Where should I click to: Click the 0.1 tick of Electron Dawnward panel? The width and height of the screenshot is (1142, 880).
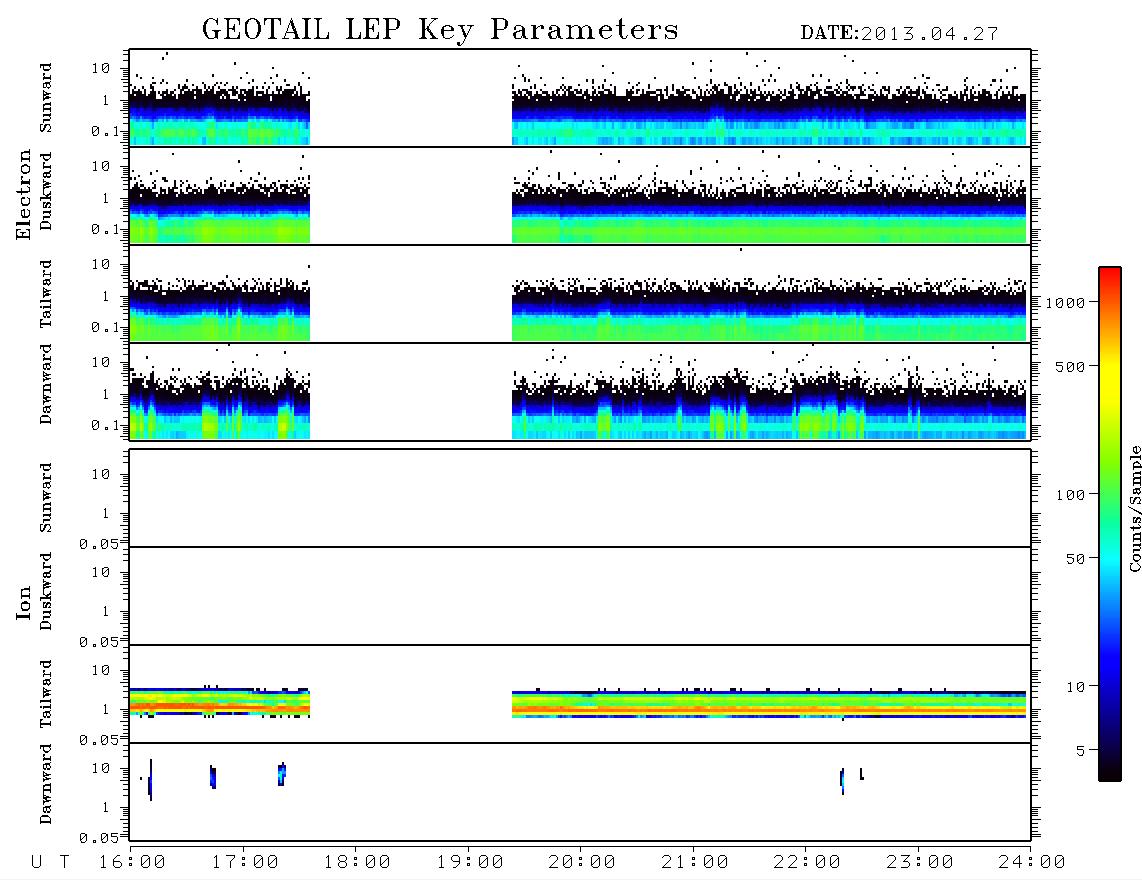click(x=105, y=425)
